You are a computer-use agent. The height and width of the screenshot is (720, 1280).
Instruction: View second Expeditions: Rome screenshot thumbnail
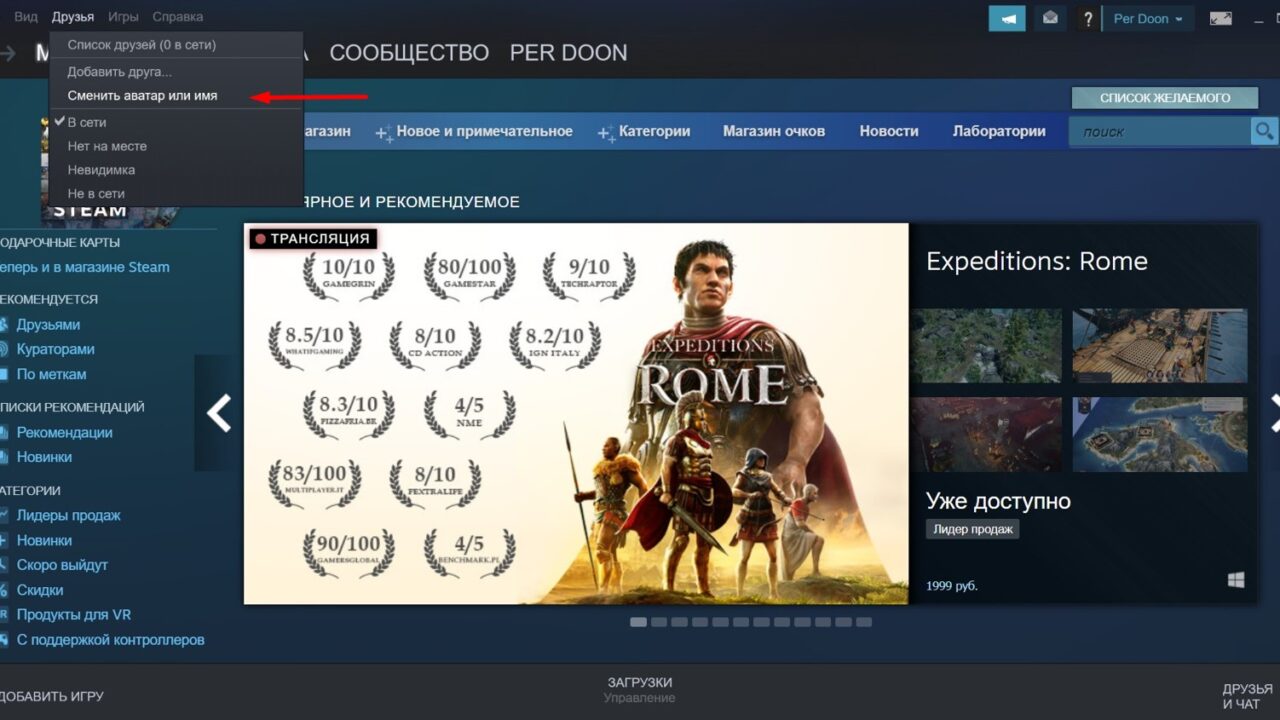click(x=1160, y=346)
